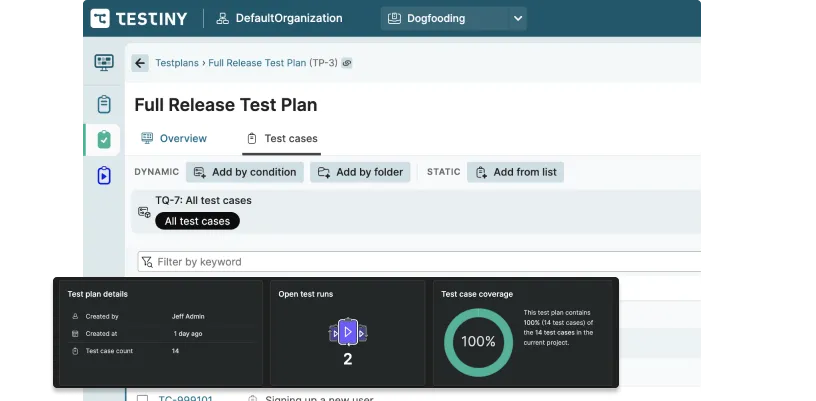816x401 pixels.
Task: Click the open test runs play icon
Action: 347,331
